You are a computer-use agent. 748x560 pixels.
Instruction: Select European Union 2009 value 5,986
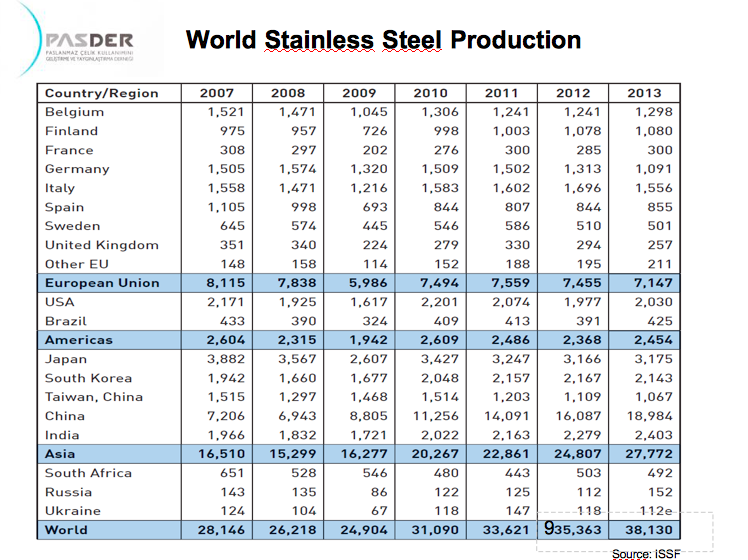coord(368,283)
